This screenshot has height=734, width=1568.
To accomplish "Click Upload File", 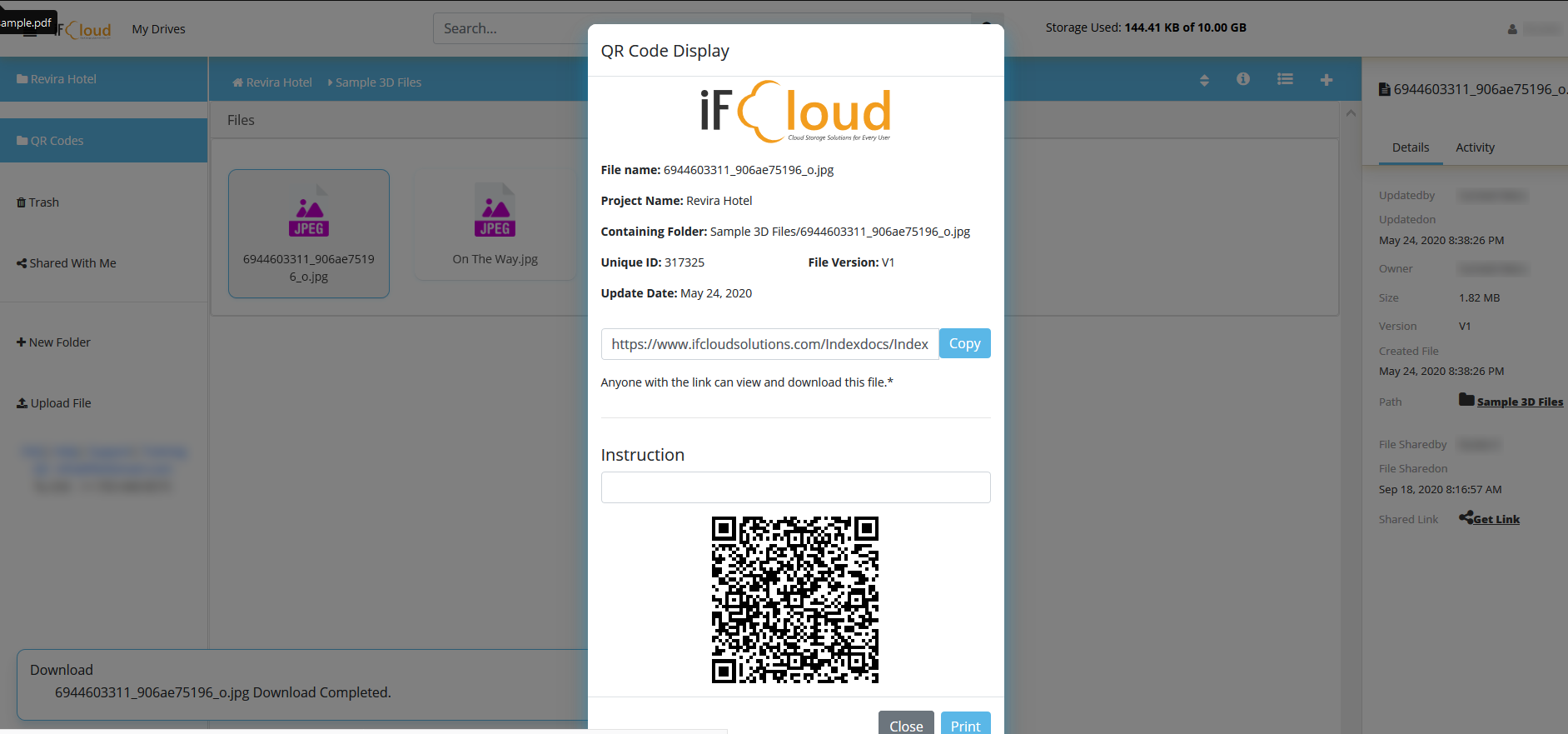I will [54, 403].
